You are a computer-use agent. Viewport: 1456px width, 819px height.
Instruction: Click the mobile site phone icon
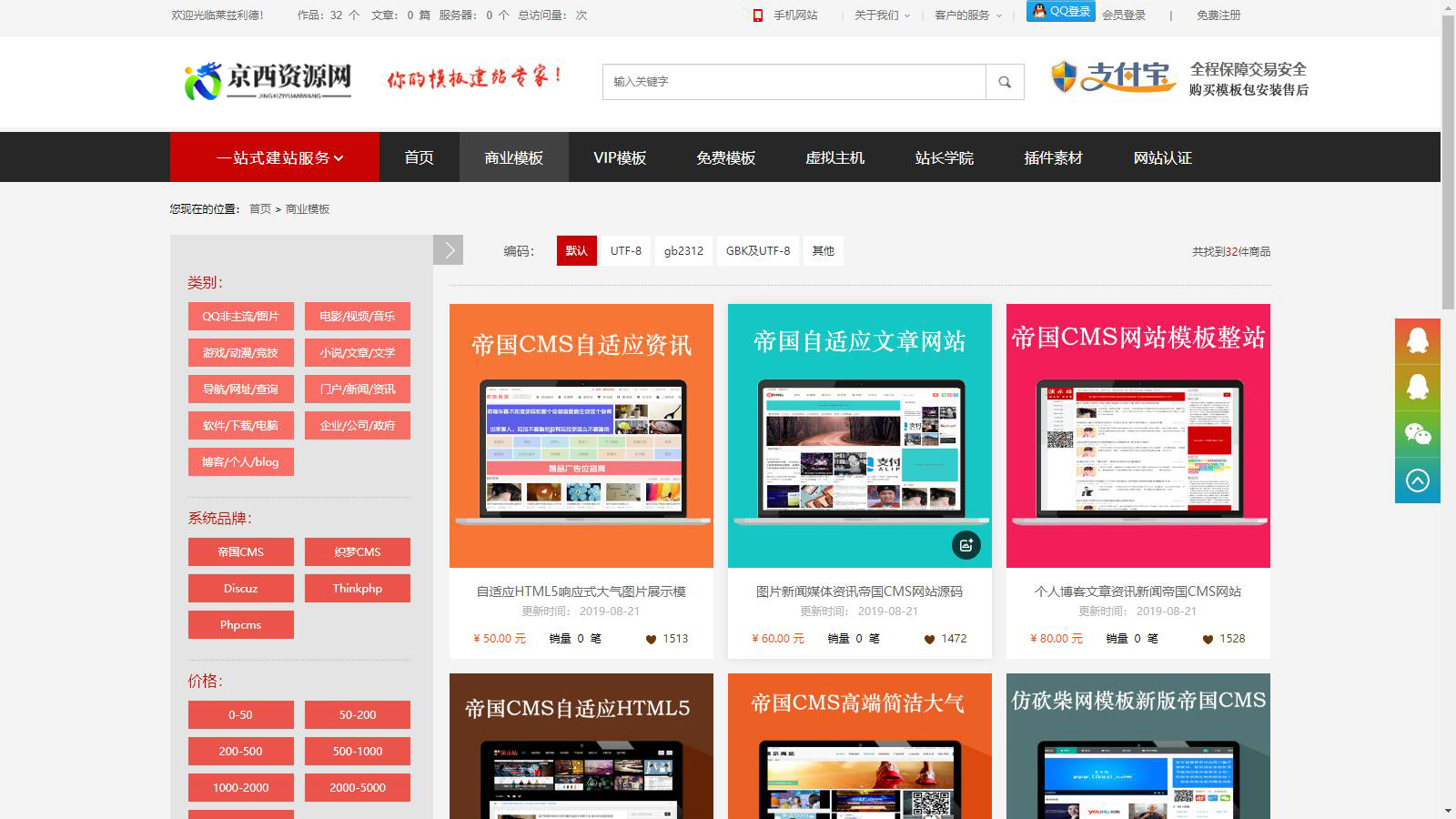click(757, 15)
